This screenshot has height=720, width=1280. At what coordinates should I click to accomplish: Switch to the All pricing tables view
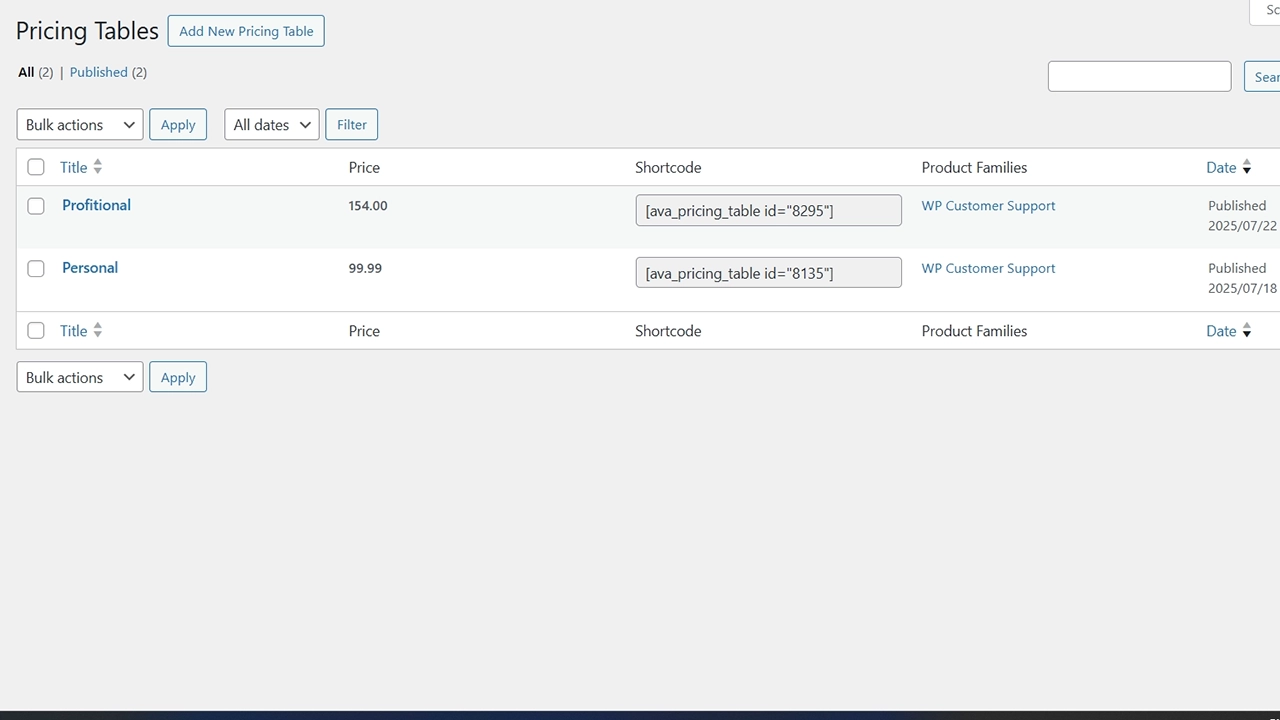click(26, 72)
